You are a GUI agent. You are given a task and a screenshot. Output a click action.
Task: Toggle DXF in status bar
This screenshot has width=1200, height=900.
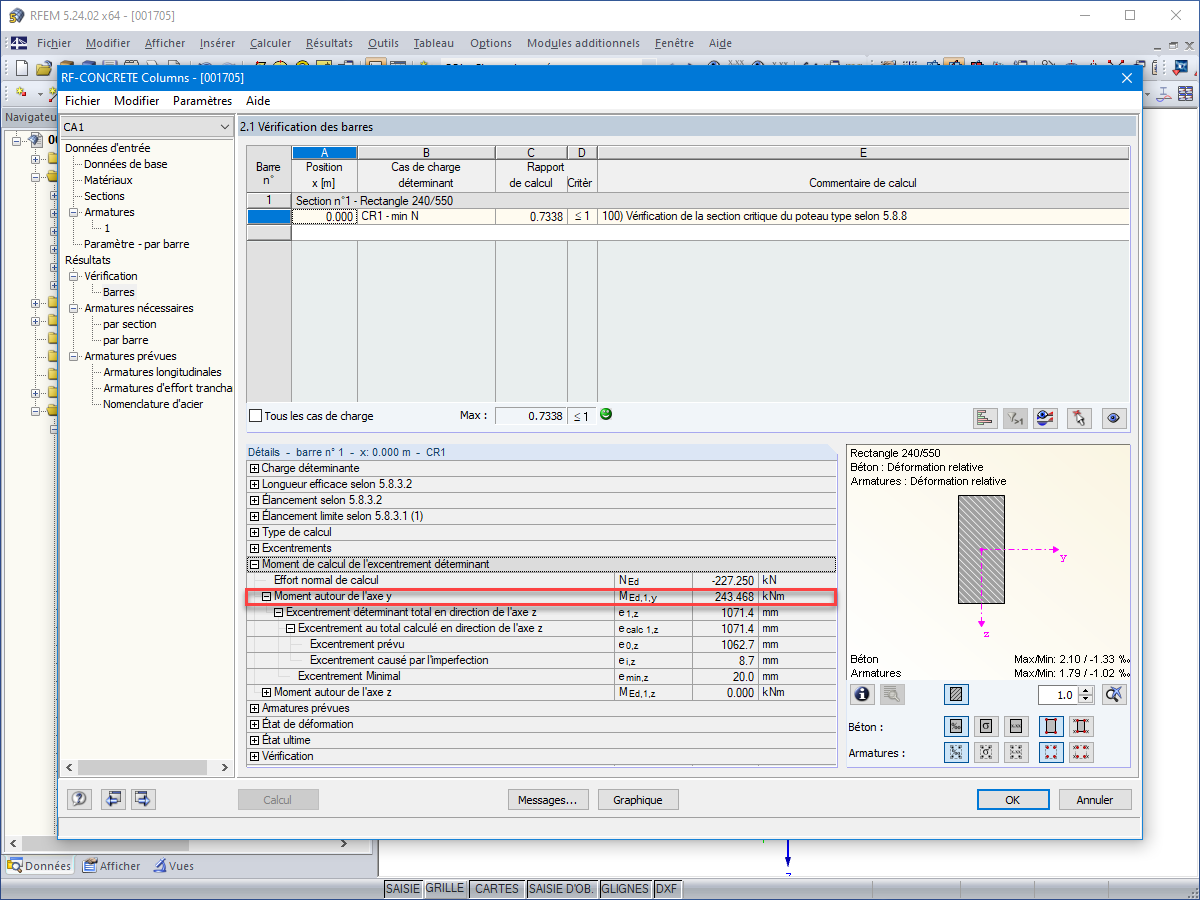point(667,888)
